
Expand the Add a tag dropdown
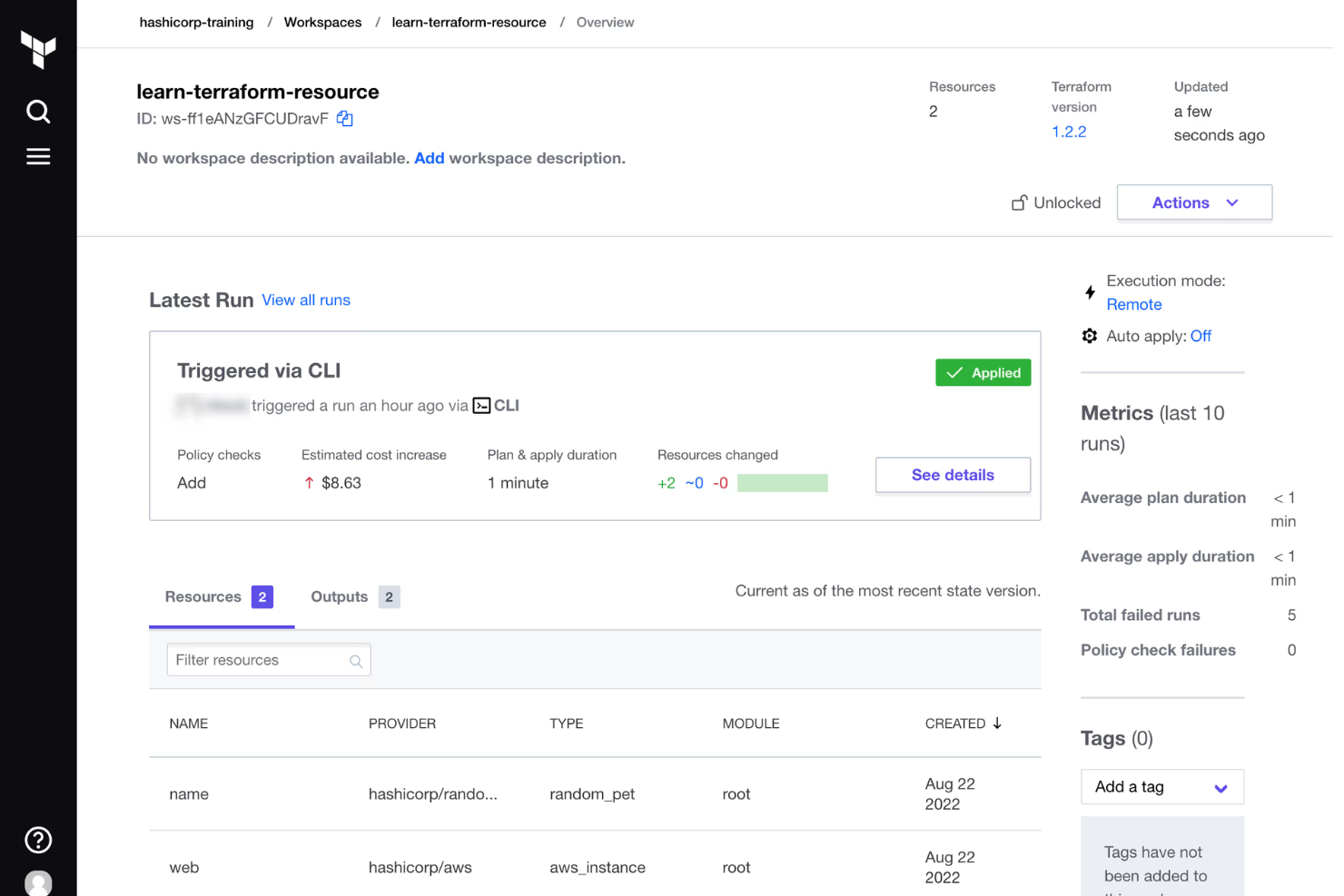tap(1161, 786)
